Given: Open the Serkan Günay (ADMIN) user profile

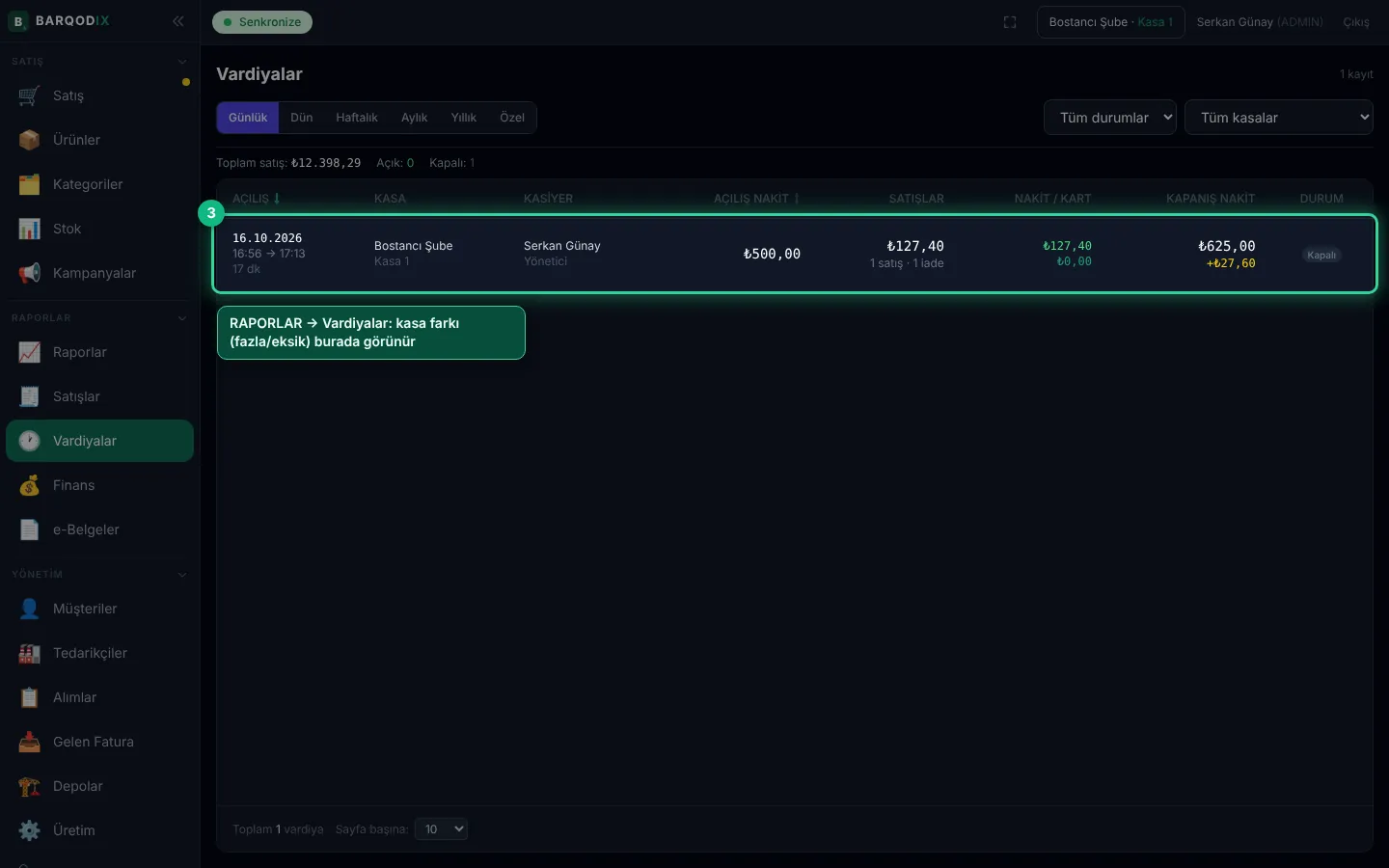Looking at the screenshot, I should pyautogui.click(x=1260, y=22).
